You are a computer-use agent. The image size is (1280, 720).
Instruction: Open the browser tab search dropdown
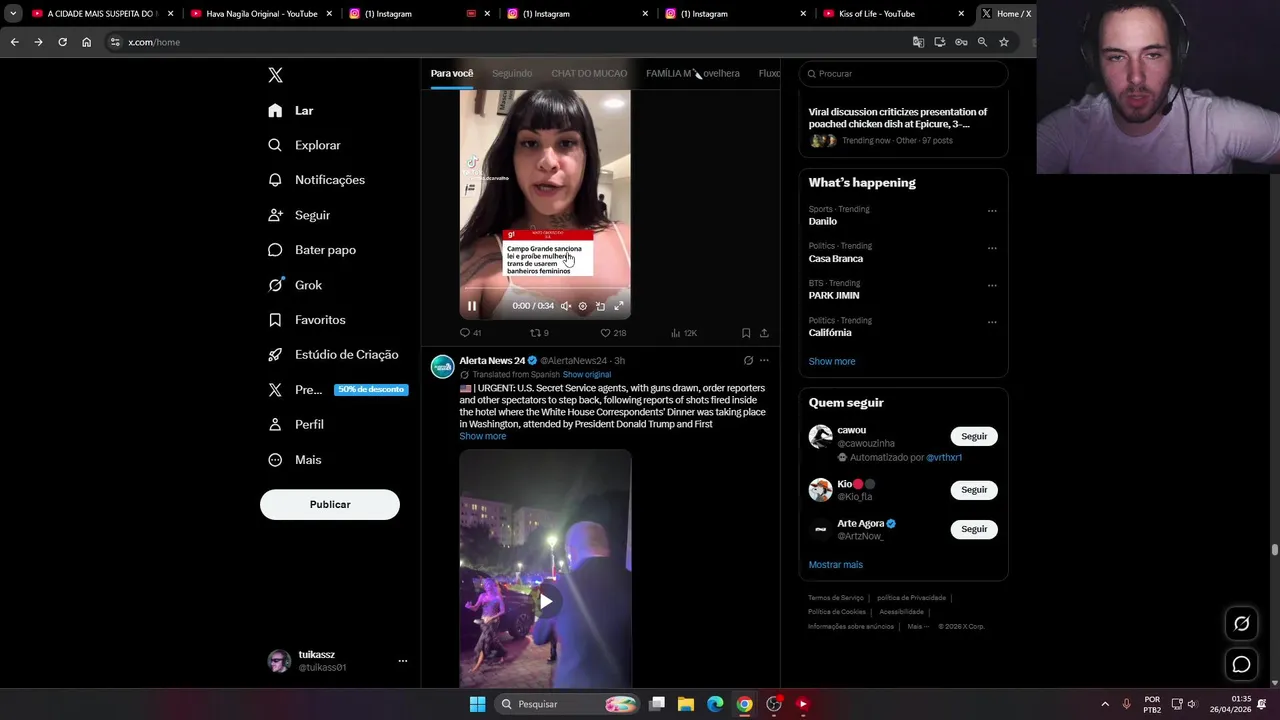pos(13,14)
